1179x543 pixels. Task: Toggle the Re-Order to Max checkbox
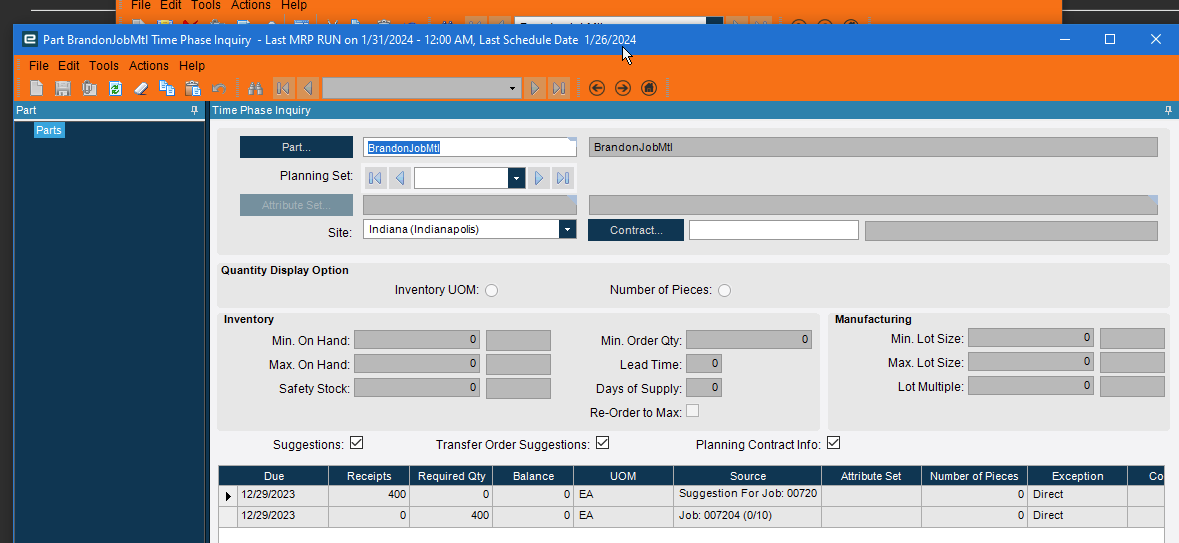(692, 411)
